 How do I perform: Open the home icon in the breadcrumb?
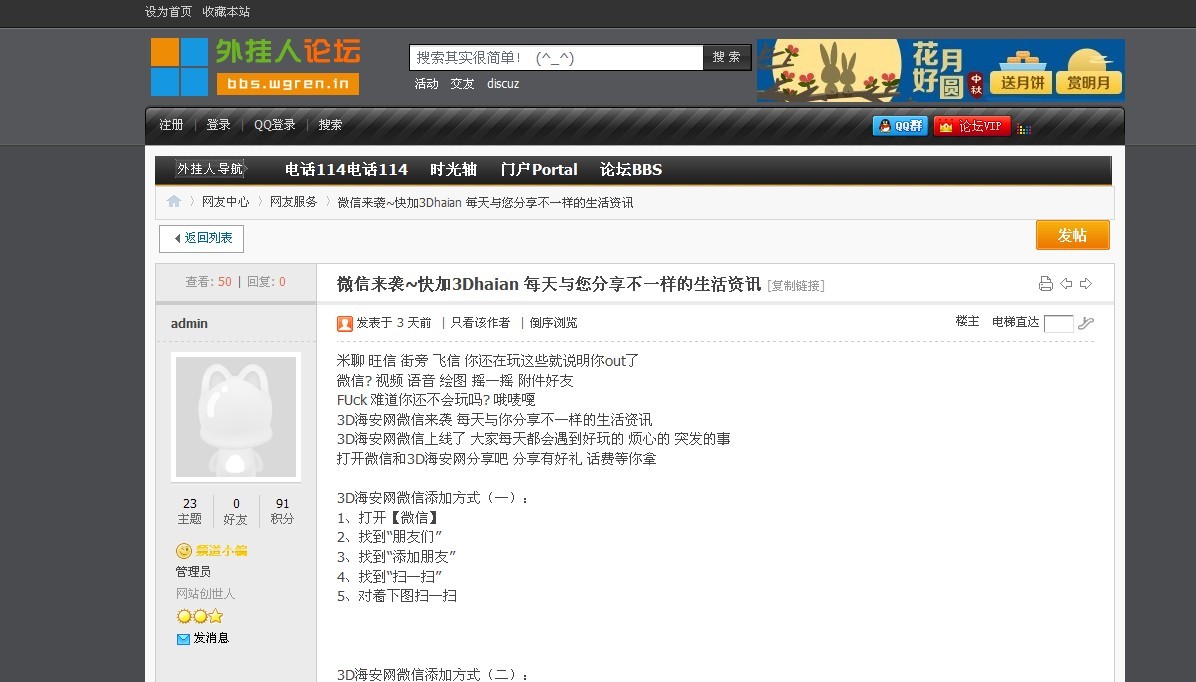click(x=174, y=201)
